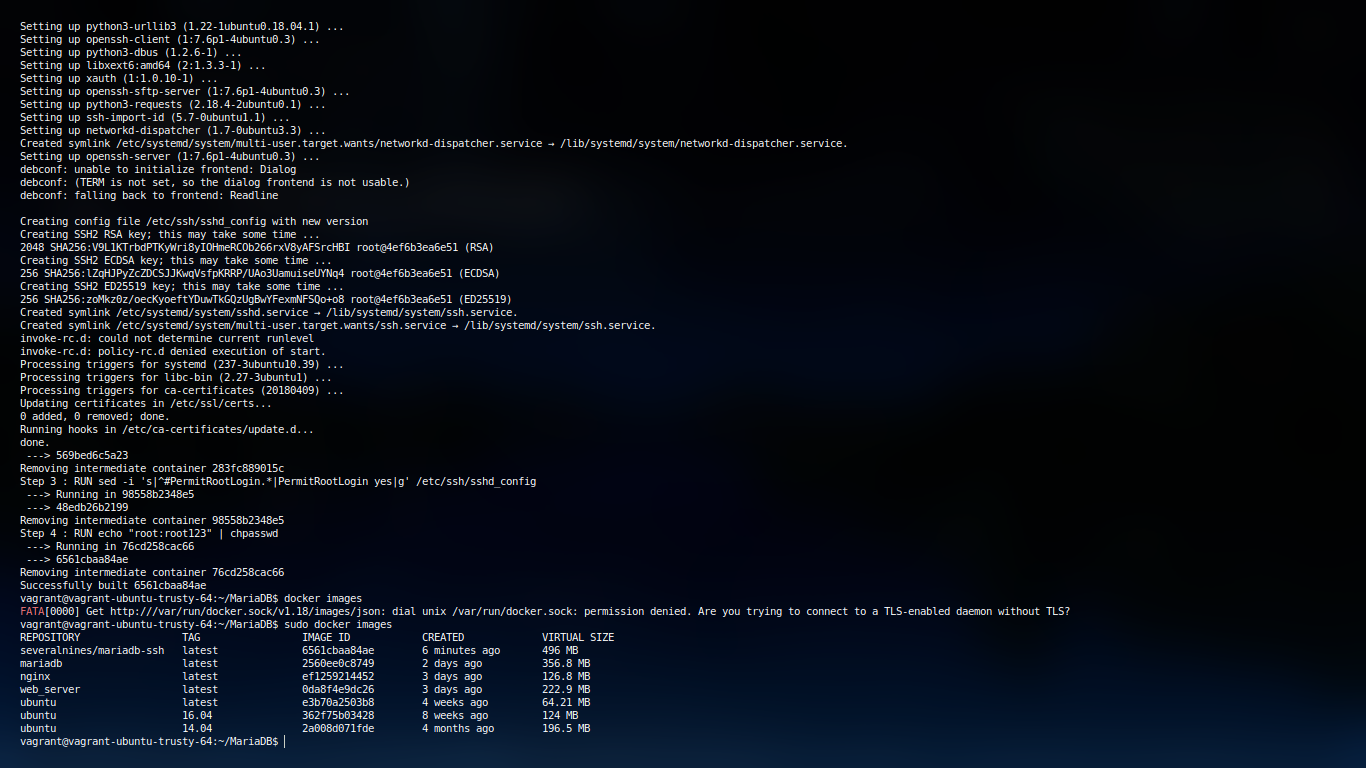Select image ID 2a008d071fde

338,729
